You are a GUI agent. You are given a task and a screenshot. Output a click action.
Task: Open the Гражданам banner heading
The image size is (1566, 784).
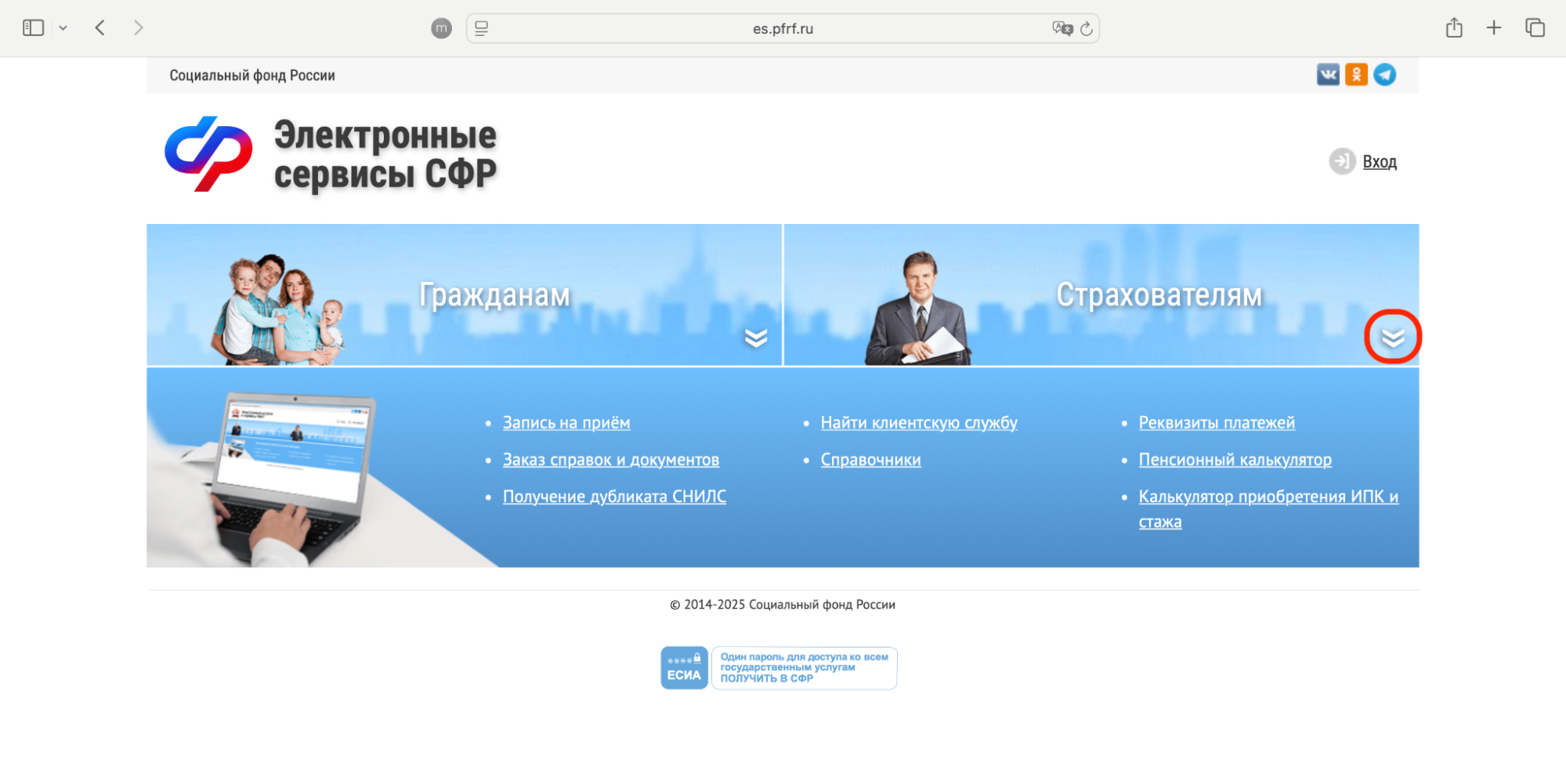494,295
